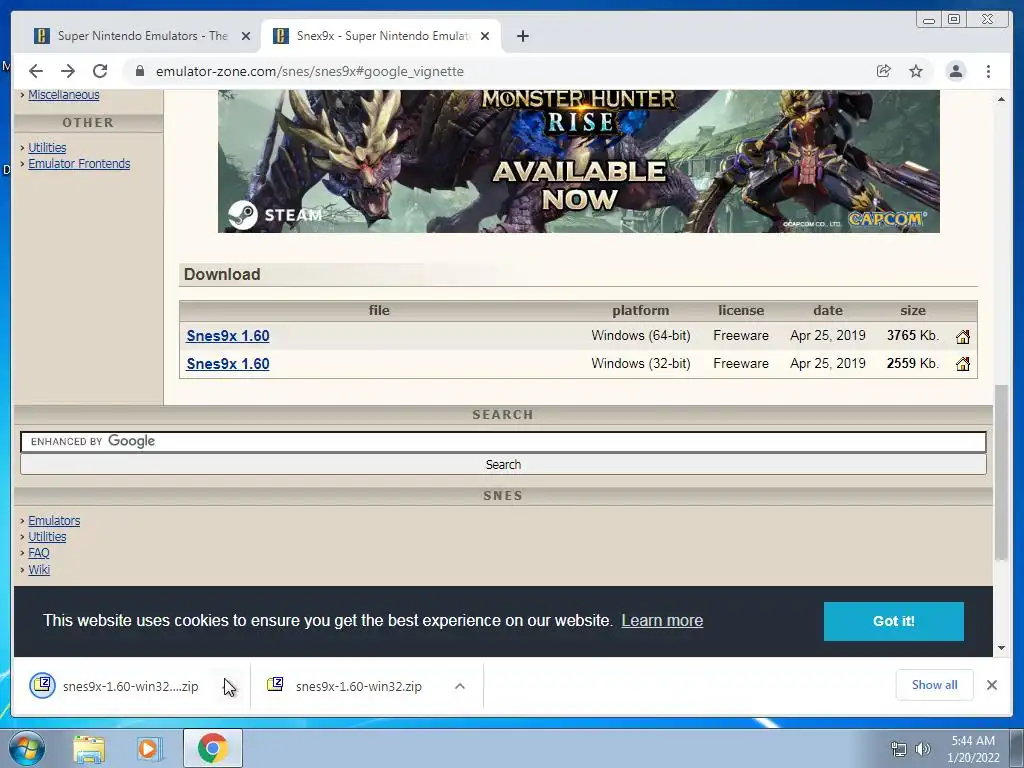The width and height of the screenshot is (1024, 768).
Task: Select the Snex9x Super Nintendo Emulator tab
Action: [380, 36]
